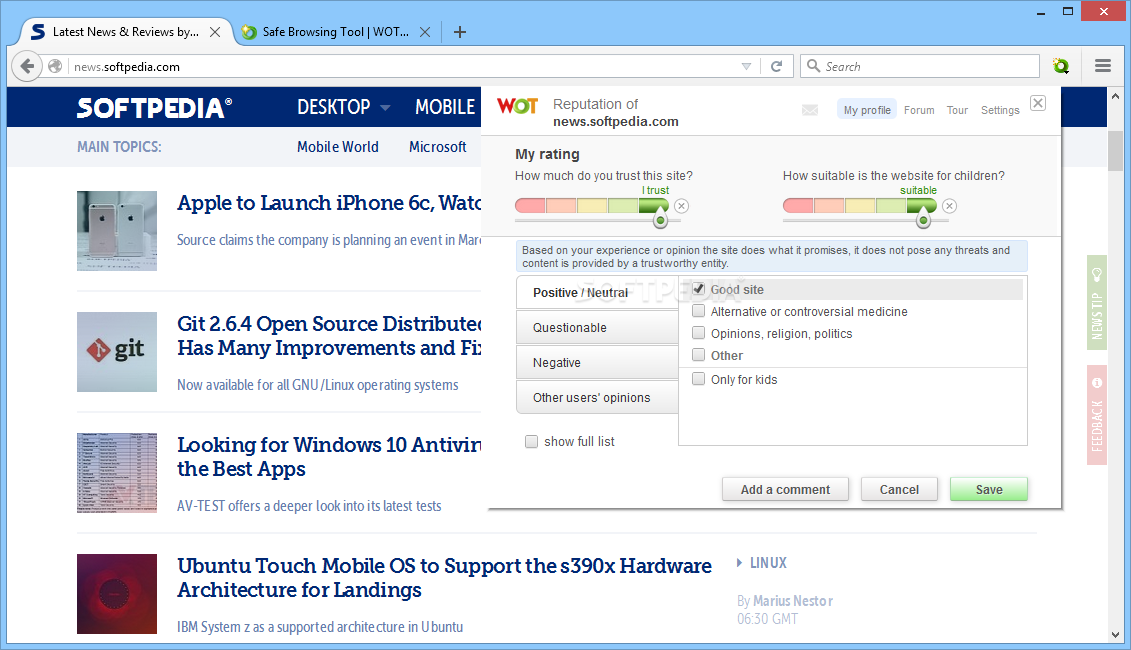Open the WOT extension toolbar icon
The height and width of the screenshot is (650, 1131).
coord(1060,66)
